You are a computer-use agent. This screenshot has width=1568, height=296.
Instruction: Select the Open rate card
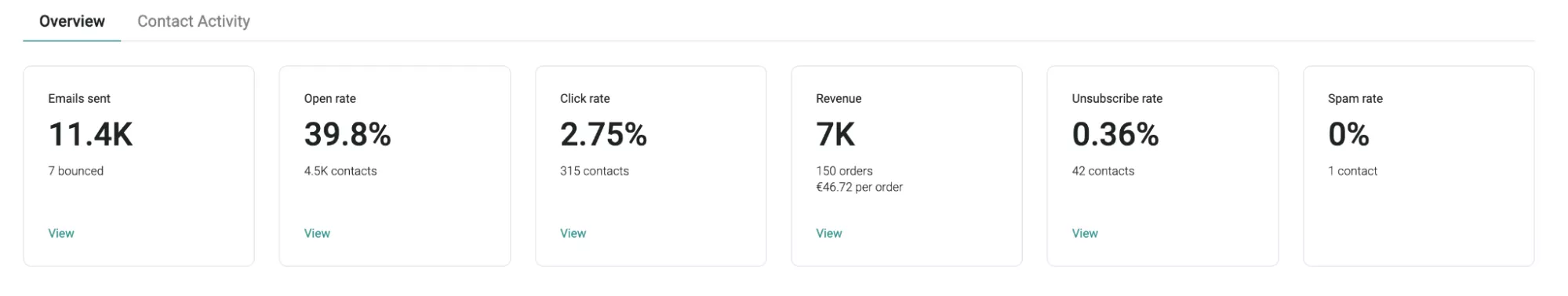tap(395, 166)
